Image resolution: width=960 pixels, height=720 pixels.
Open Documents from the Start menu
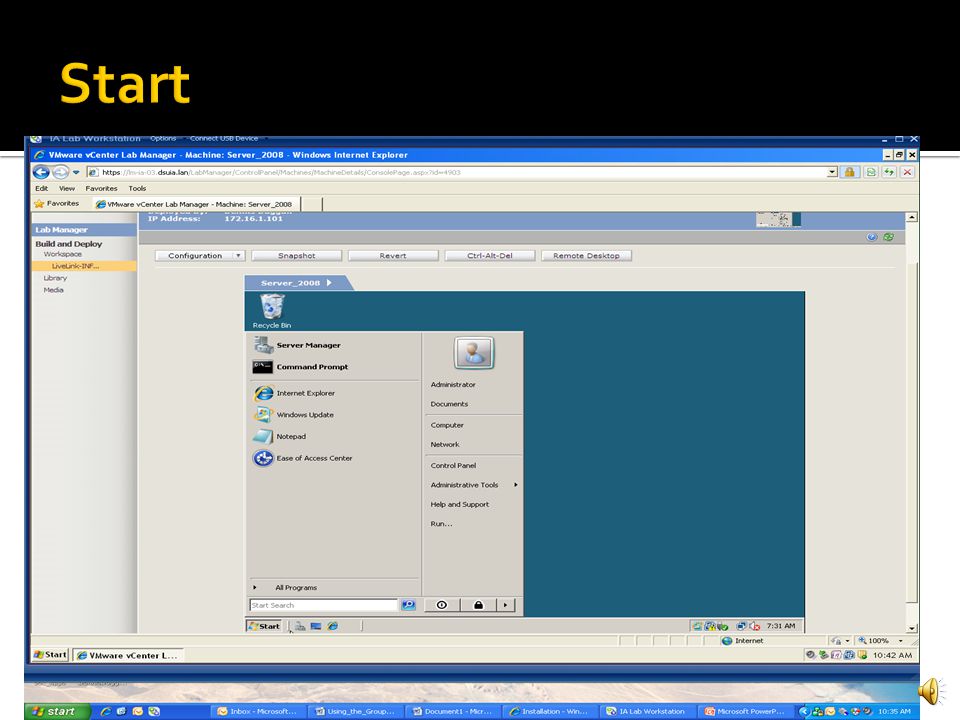449,404
